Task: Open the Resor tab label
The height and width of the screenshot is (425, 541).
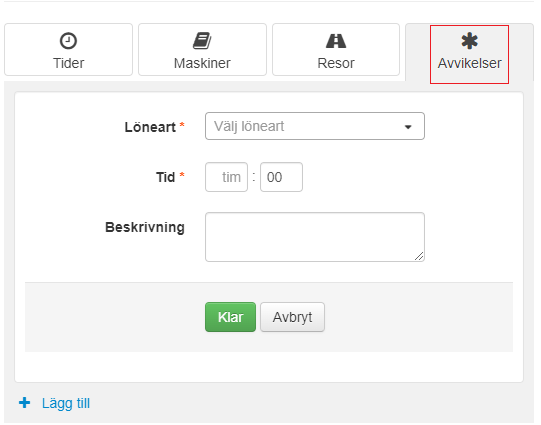Action: (x=336, y=63)
